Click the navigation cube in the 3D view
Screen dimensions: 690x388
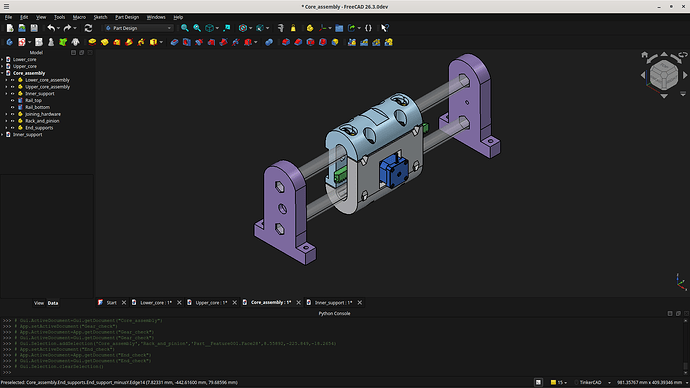[x=664, y=75]
